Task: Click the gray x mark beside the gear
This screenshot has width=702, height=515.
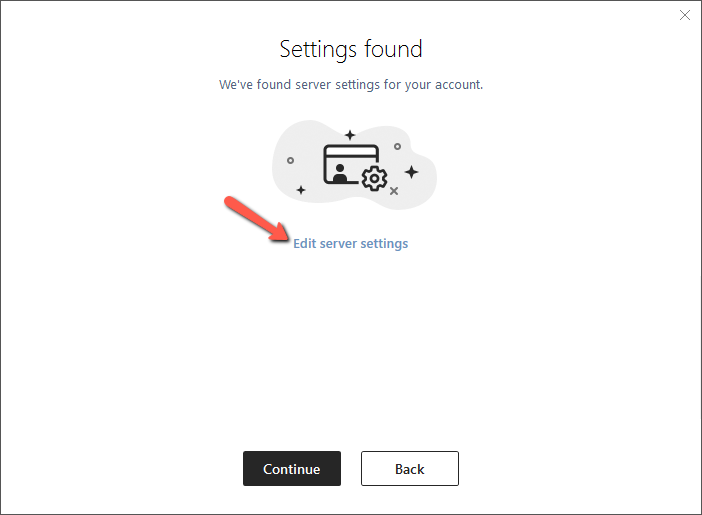Action: (x=394, y=191)
